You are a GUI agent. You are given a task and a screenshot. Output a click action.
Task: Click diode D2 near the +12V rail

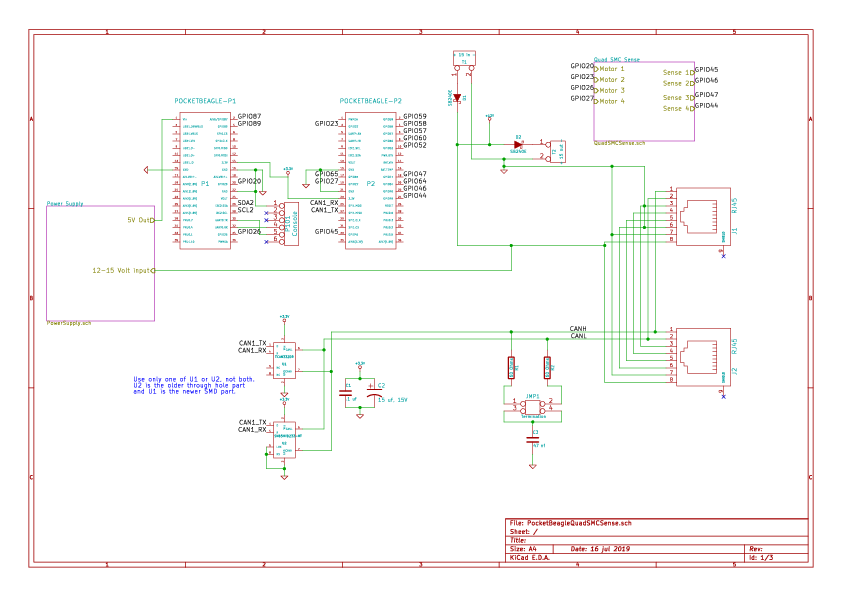tap(518, 145)
